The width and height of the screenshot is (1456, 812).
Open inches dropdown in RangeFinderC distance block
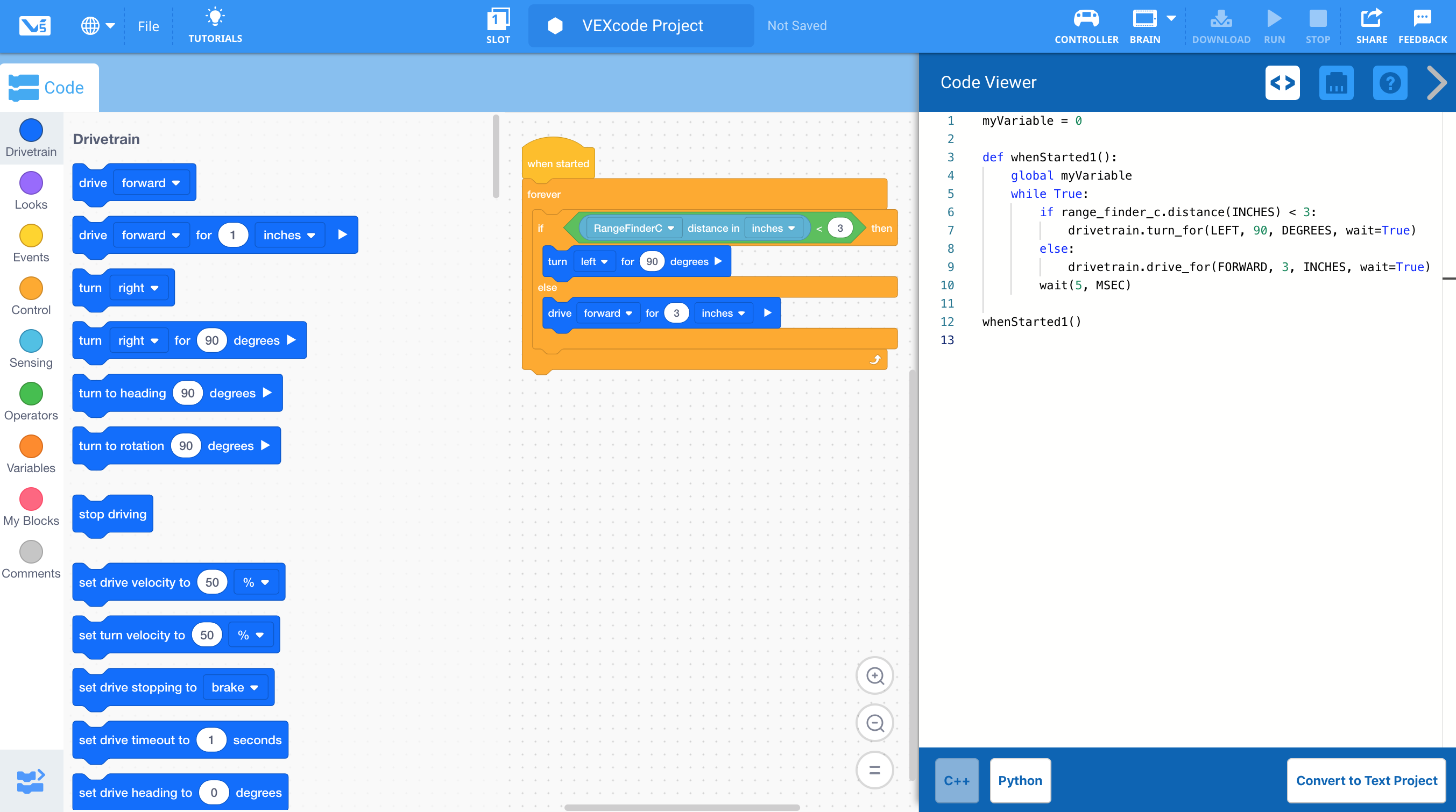(x=773, y=227)
